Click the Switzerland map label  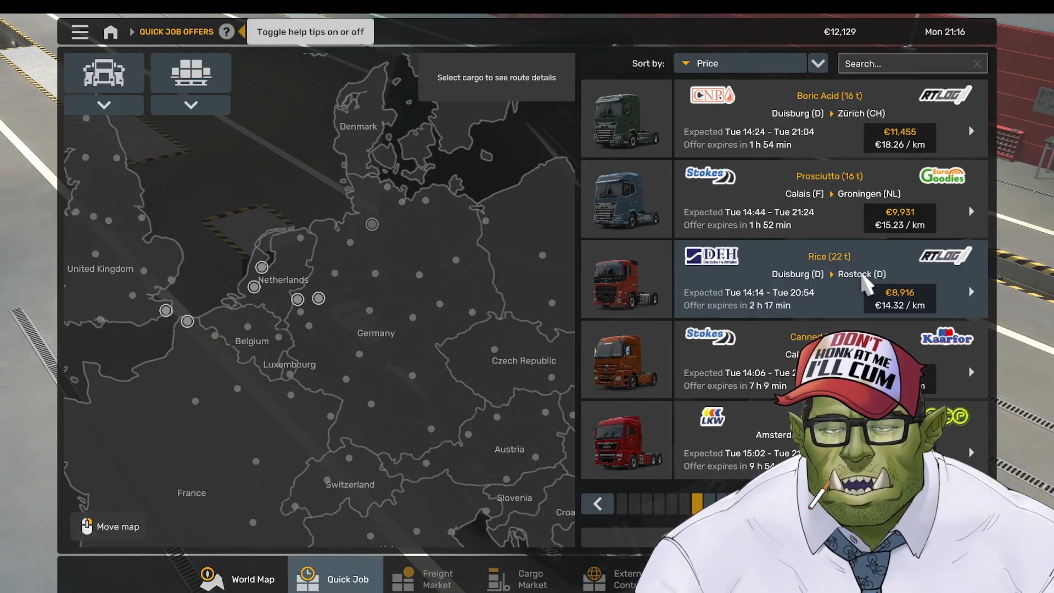click(x=350, y=484)
